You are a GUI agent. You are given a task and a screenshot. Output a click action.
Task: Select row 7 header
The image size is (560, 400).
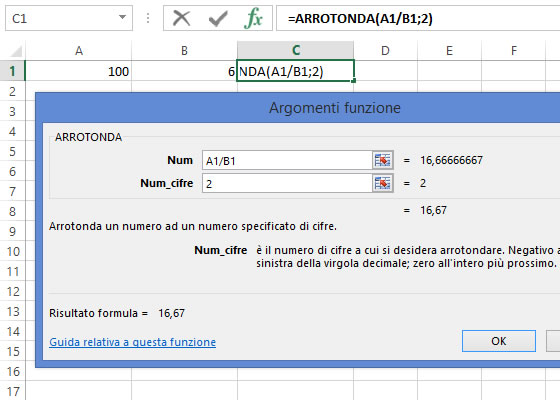click(12, 191)
